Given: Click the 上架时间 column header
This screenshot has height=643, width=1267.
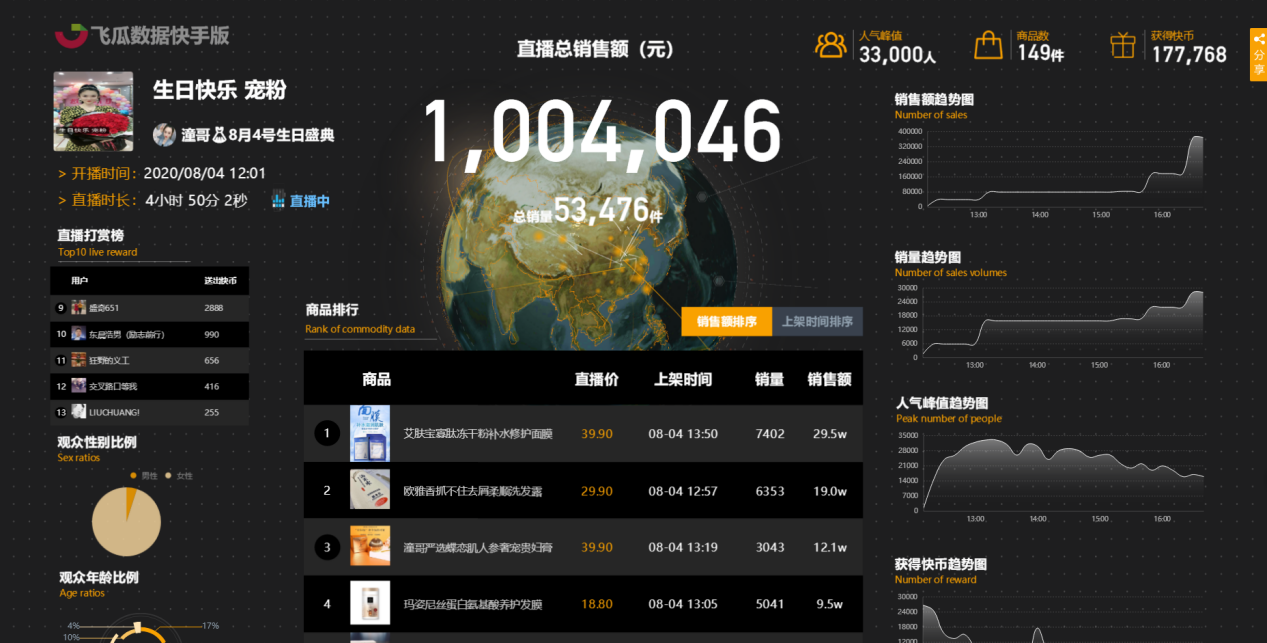Looking at the screenshot, I should (x=683, y=379).
